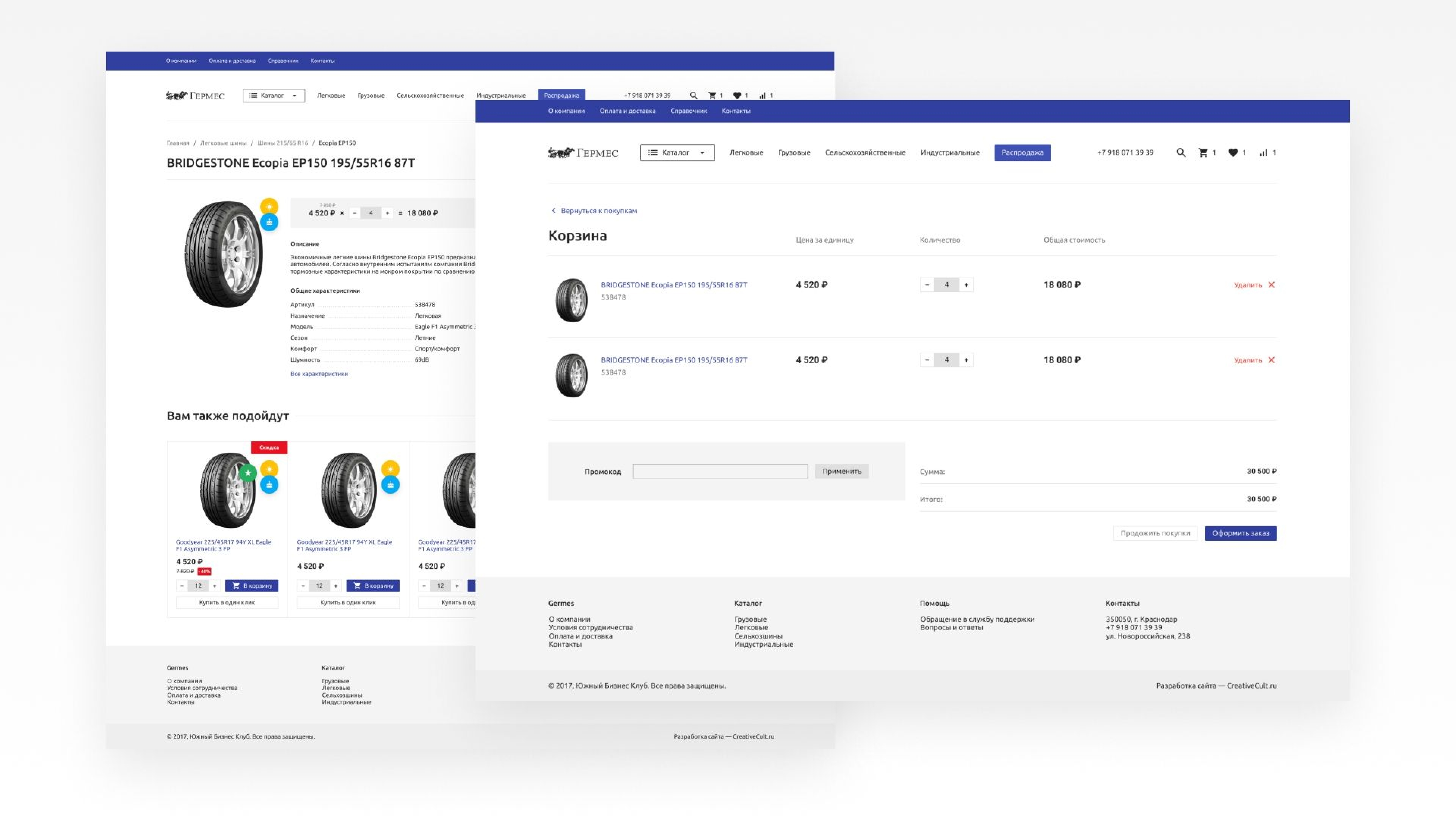Open second BRIDGESTONE Ecopia cart item link
This screenshot has height=819, width=1456.
(674, 360)
